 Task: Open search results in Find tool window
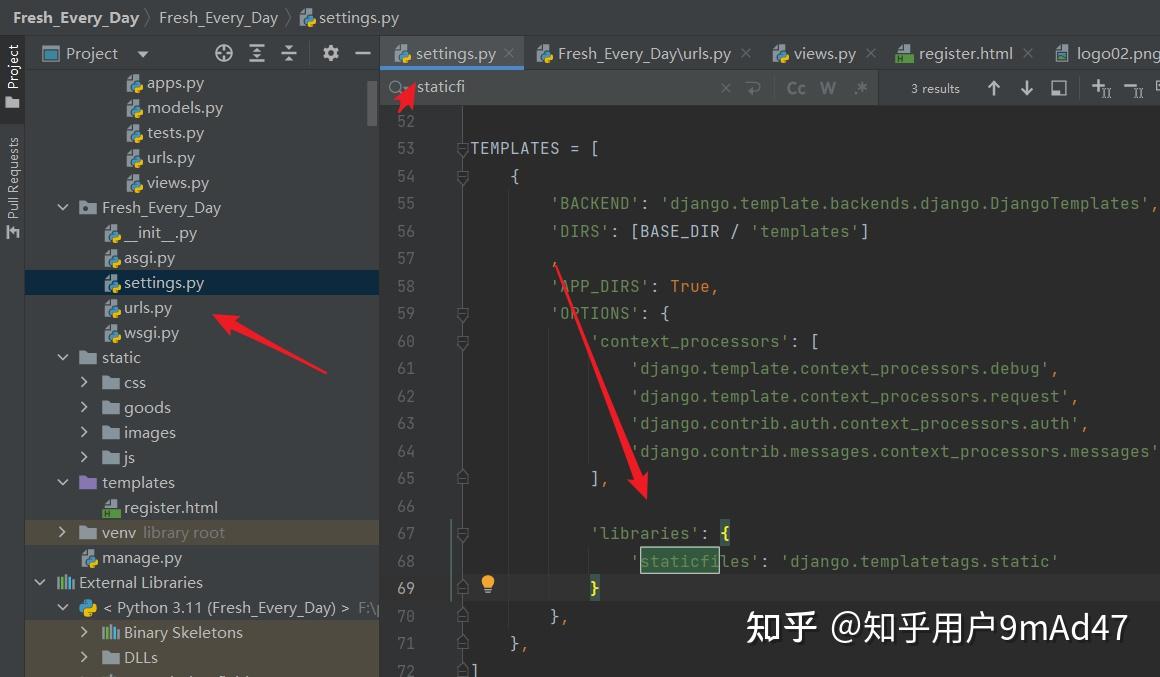1058,88
